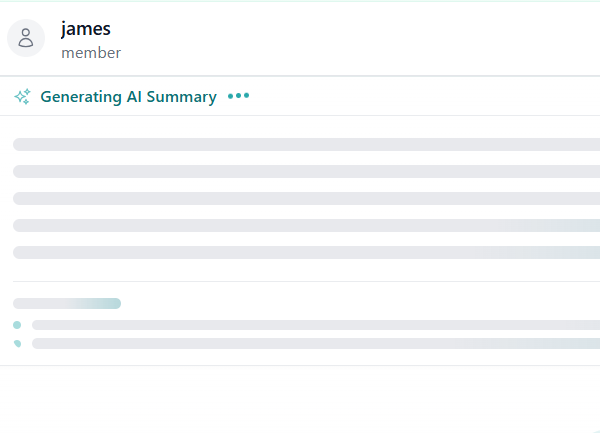600x433 pixels.
Task: Click the first loading dot after AI Summary
Action: coord(231,97)
